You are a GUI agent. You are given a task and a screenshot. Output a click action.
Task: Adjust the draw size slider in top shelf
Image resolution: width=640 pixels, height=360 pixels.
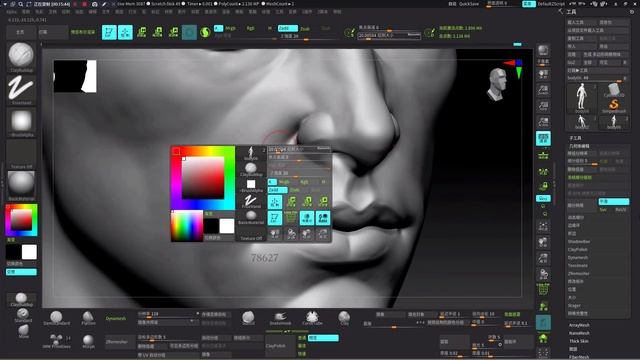click(x=389, y=36)
